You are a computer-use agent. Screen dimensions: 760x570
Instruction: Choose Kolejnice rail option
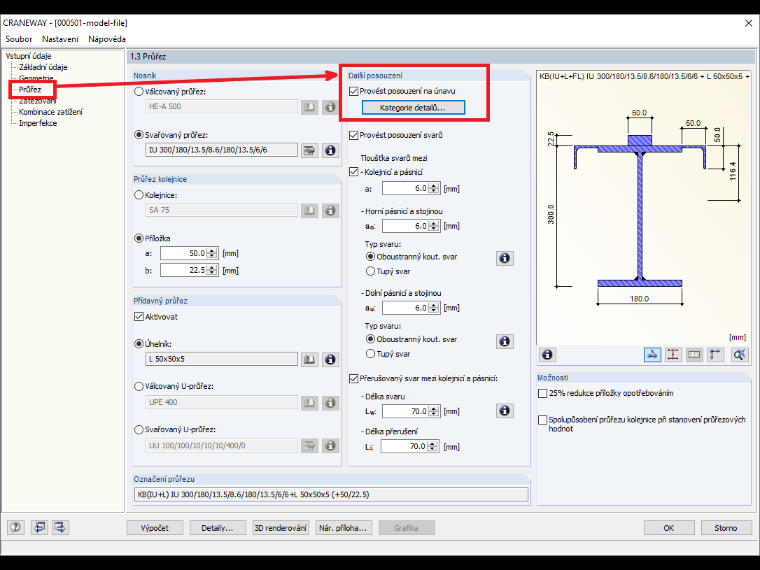tap(139, 195)
